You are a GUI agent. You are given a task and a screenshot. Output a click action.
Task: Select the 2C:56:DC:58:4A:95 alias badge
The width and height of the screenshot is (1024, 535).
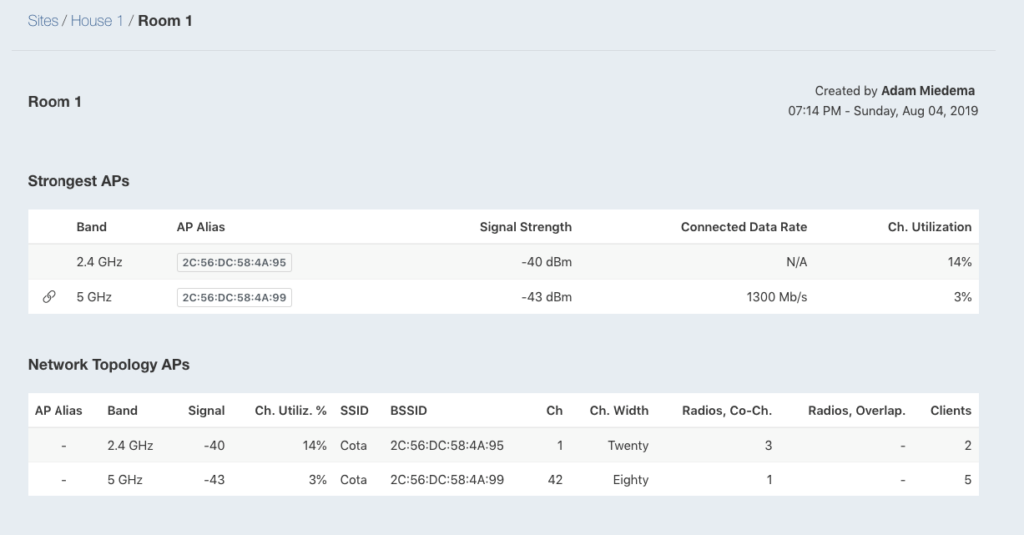coord(234,262)
